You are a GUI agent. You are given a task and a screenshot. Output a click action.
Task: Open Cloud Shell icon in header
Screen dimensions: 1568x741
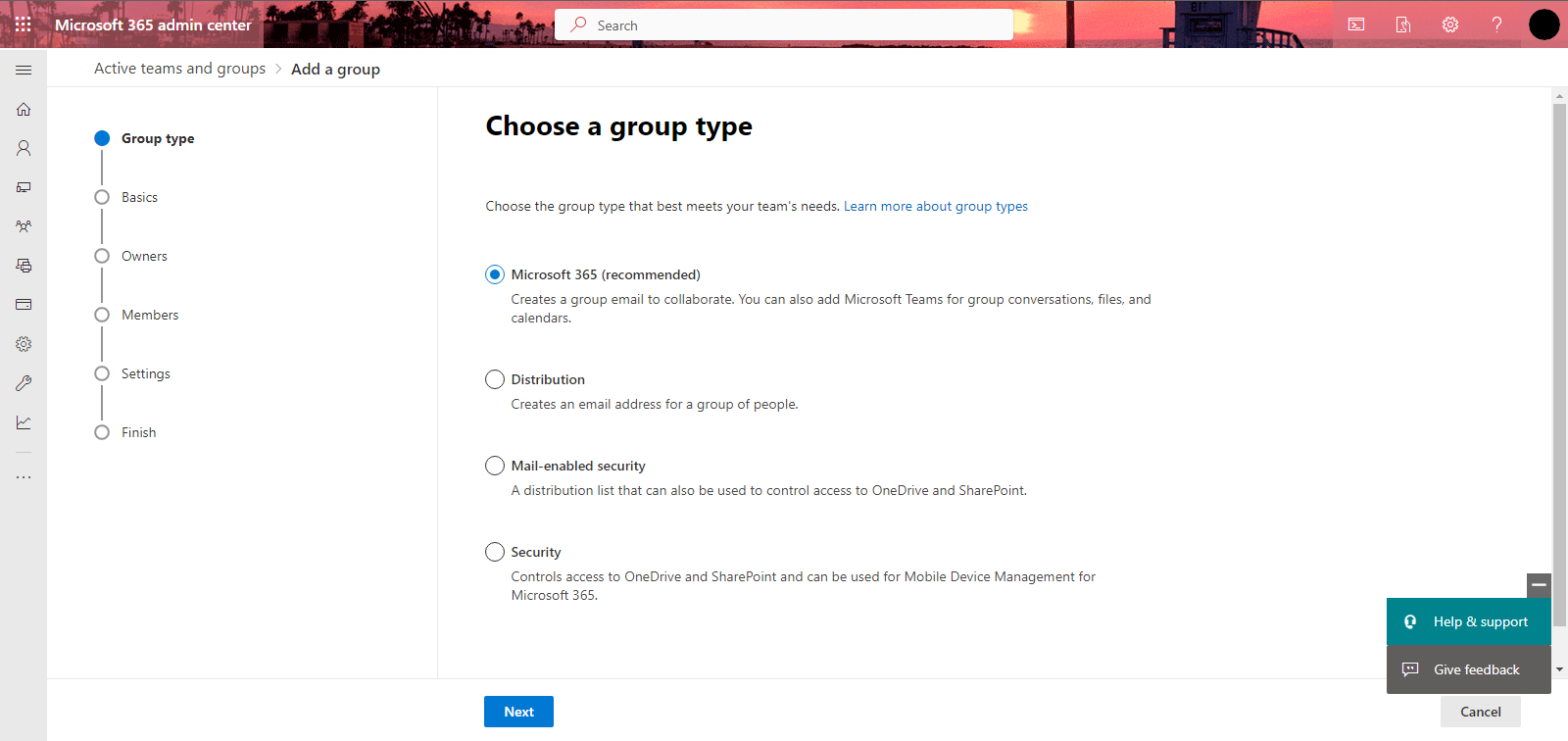1356,25
